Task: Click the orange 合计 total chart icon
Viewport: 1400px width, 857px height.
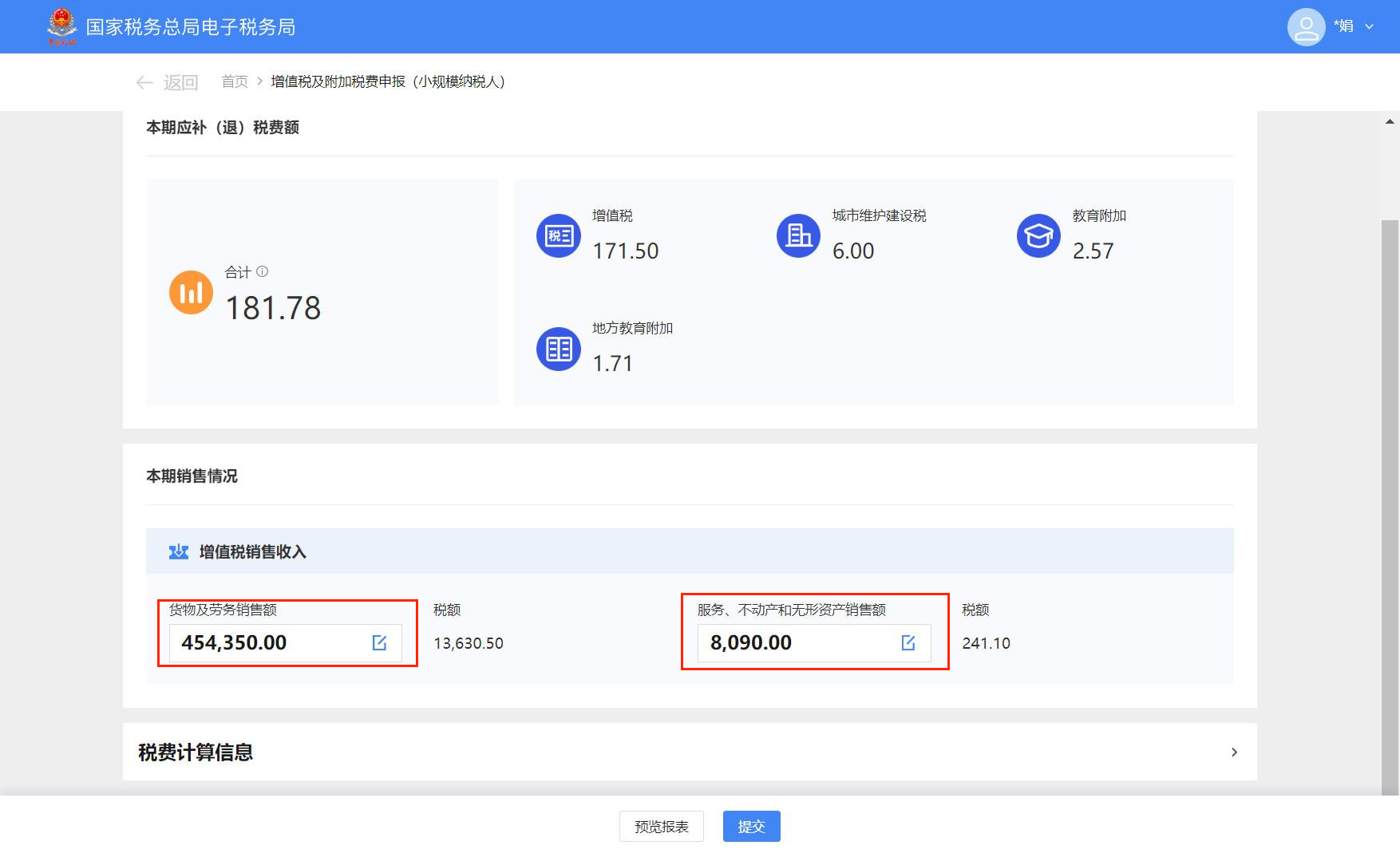Action: pyautogui.click(x=191, y=292)
